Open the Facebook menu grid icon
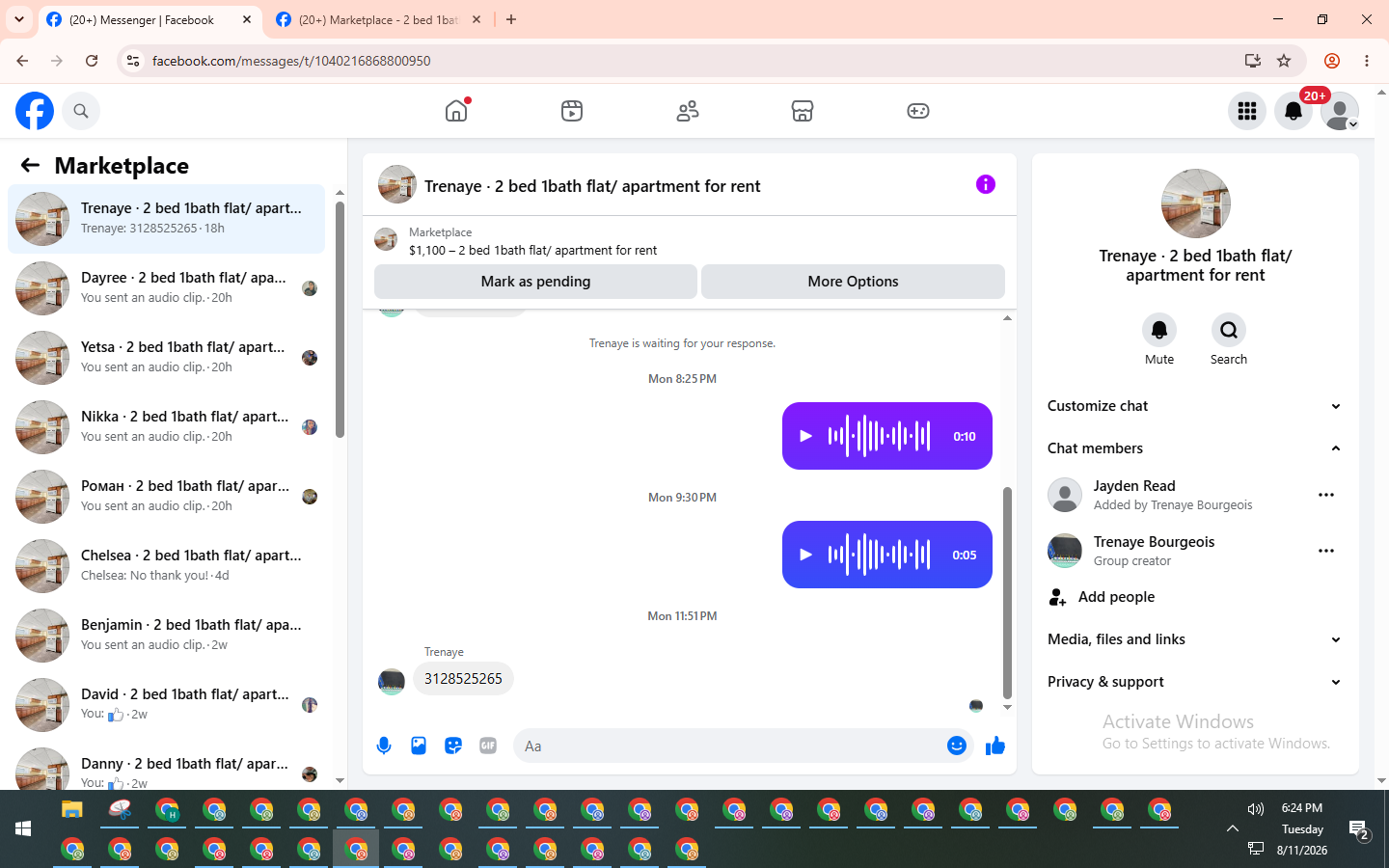Viewport: 1389px width, 868px height. click(1247, 111)
